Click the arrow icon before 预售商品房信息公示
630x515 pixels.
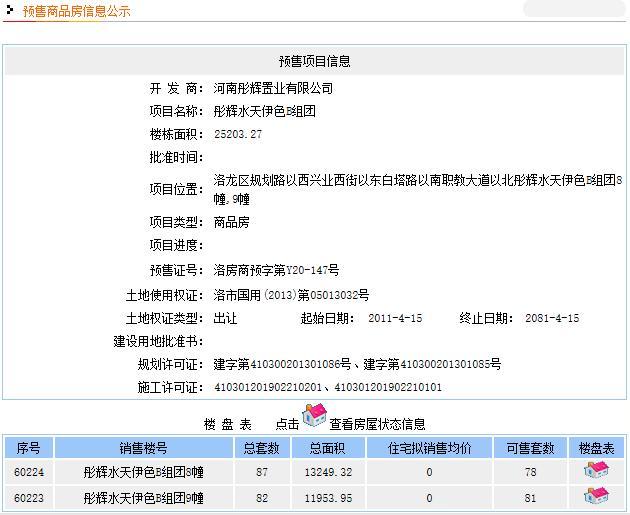[10, 10]
